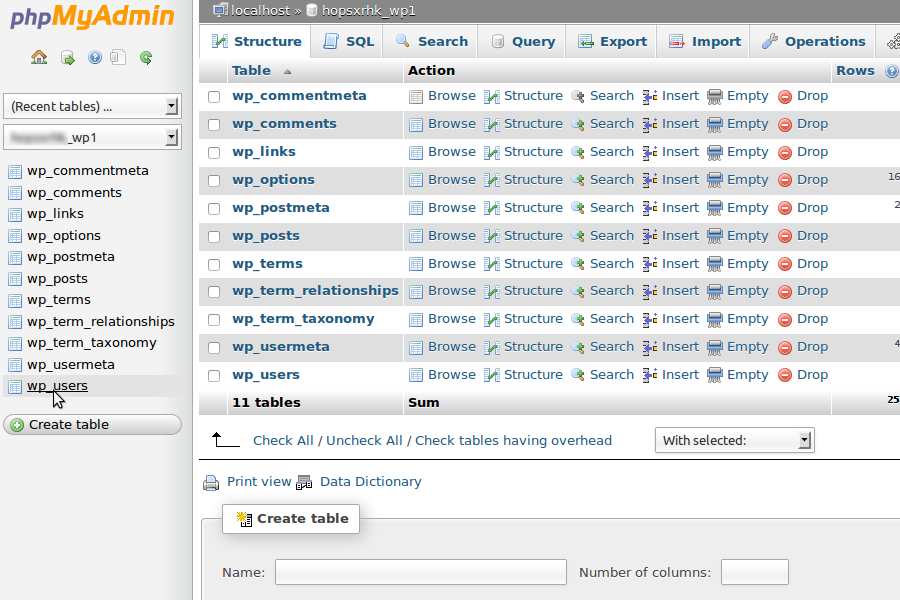Check the wp_usermeta checkbox
Viewport: 900px width, 600px height.
tap(214, 348)
